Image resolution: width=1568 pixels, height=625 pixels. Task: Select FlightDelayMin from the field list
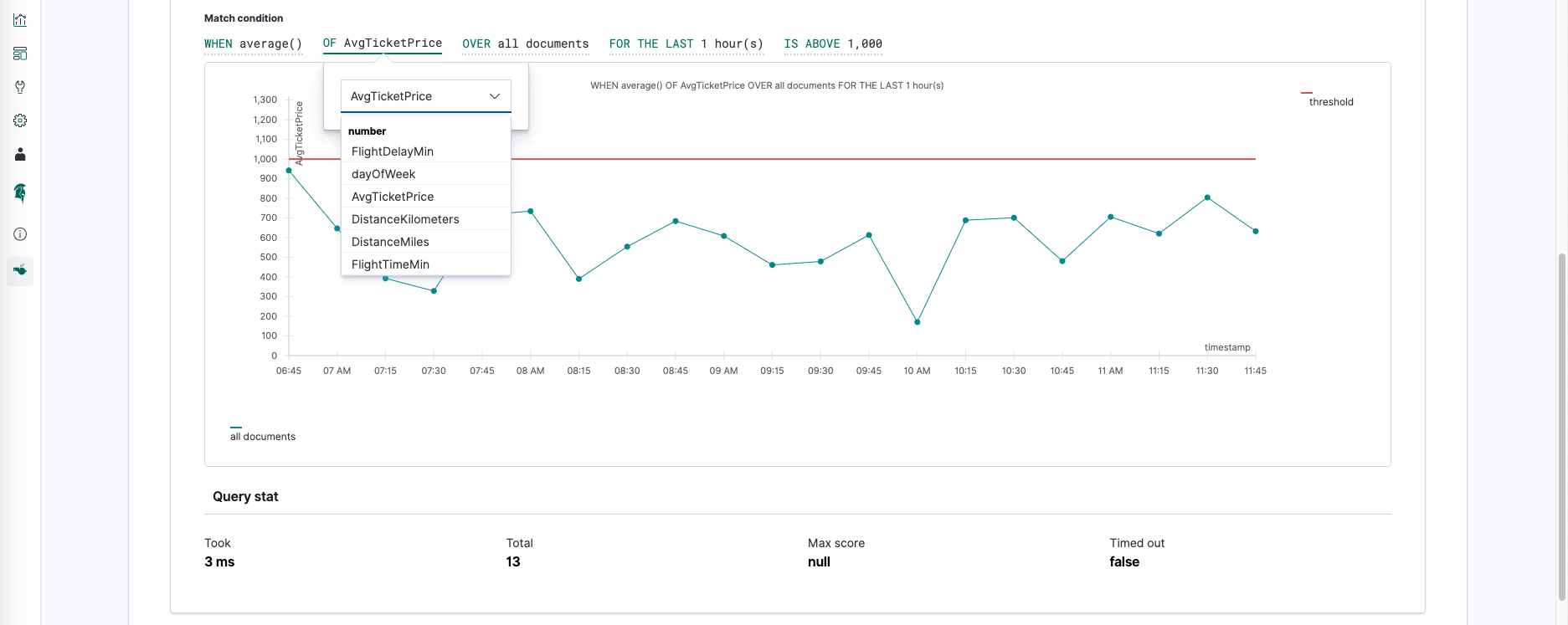[x=426, y=151]
